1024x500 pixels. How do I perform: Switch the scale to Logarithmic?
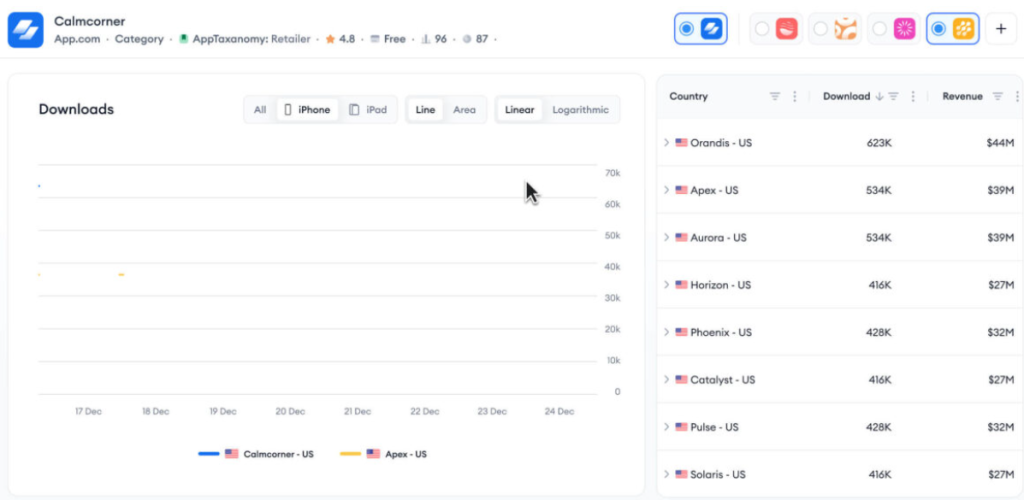click(580, 110)
